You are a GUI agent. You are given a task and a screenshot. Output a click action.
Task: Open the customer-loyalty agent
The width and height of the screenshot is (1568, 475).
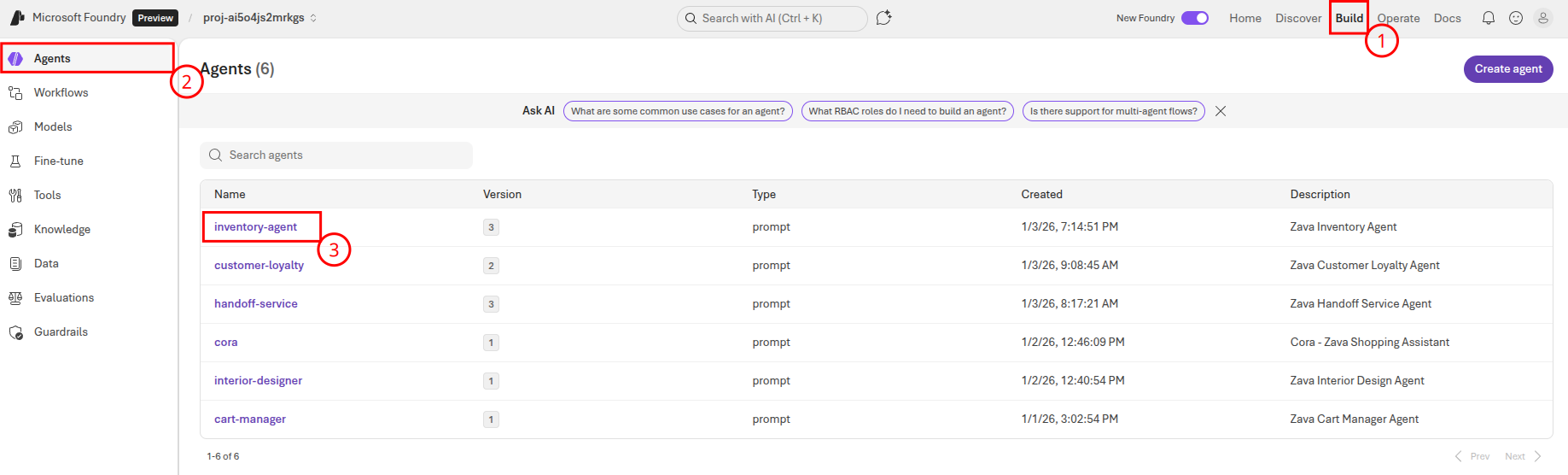(x=259, y=266)
